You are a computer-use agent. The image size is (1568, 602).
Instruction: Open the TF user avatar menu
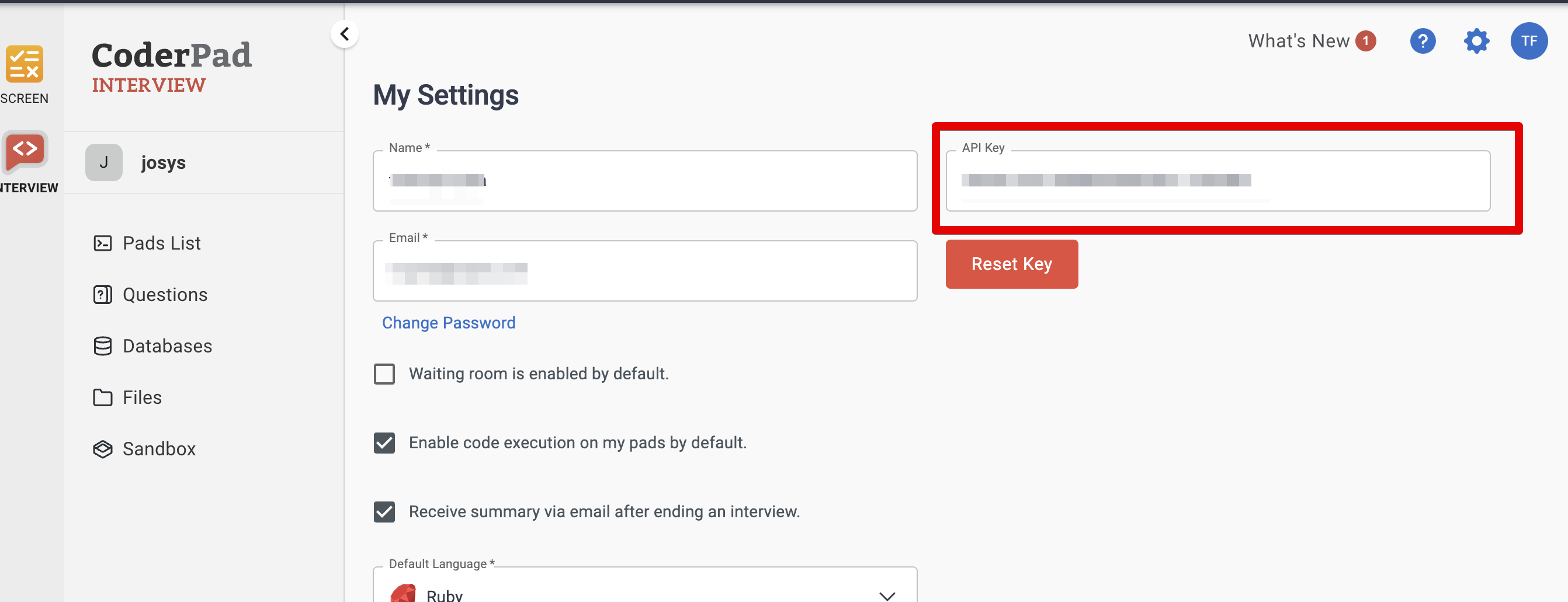(1528, 41)
